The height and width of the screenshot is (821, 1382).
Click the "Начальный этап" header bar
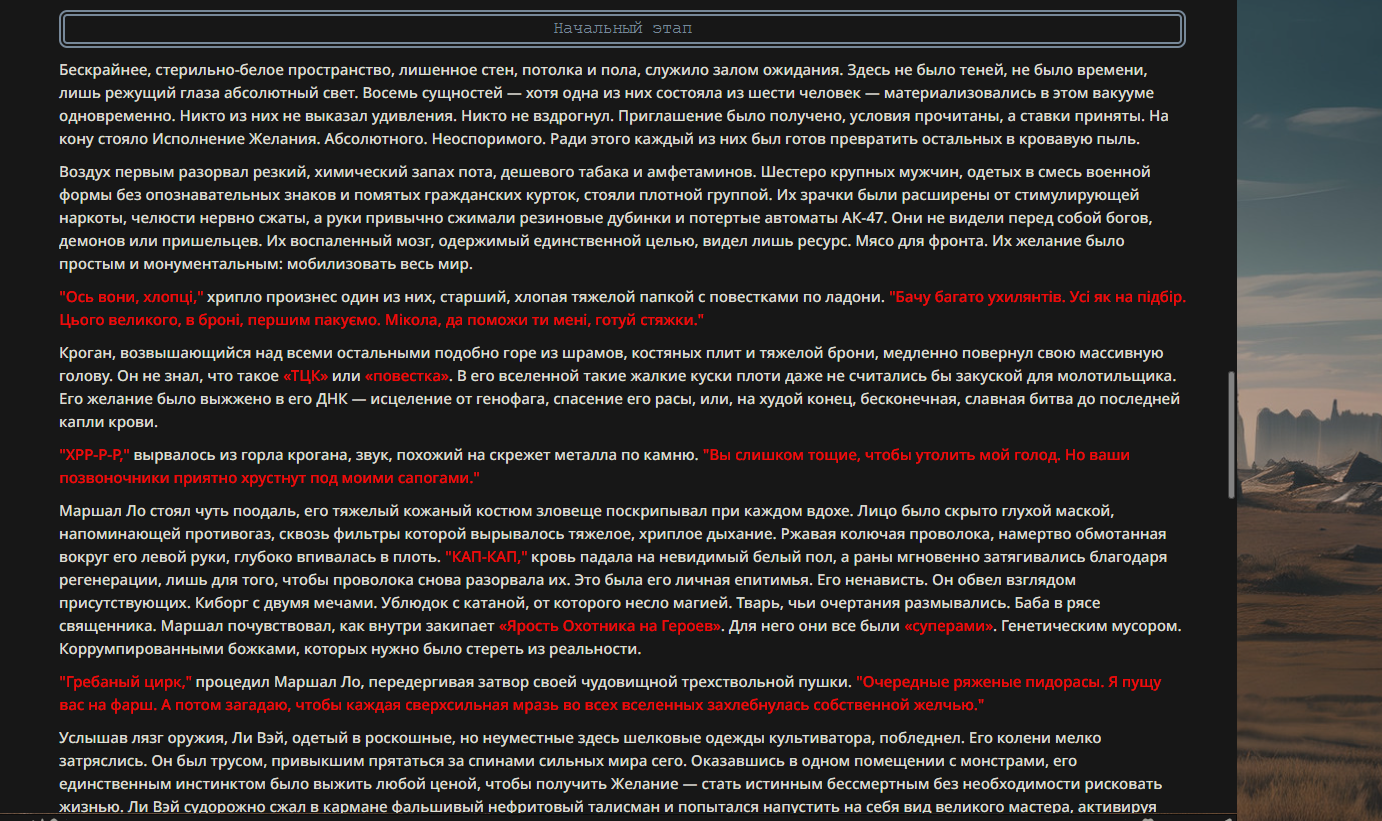(623, 29)
